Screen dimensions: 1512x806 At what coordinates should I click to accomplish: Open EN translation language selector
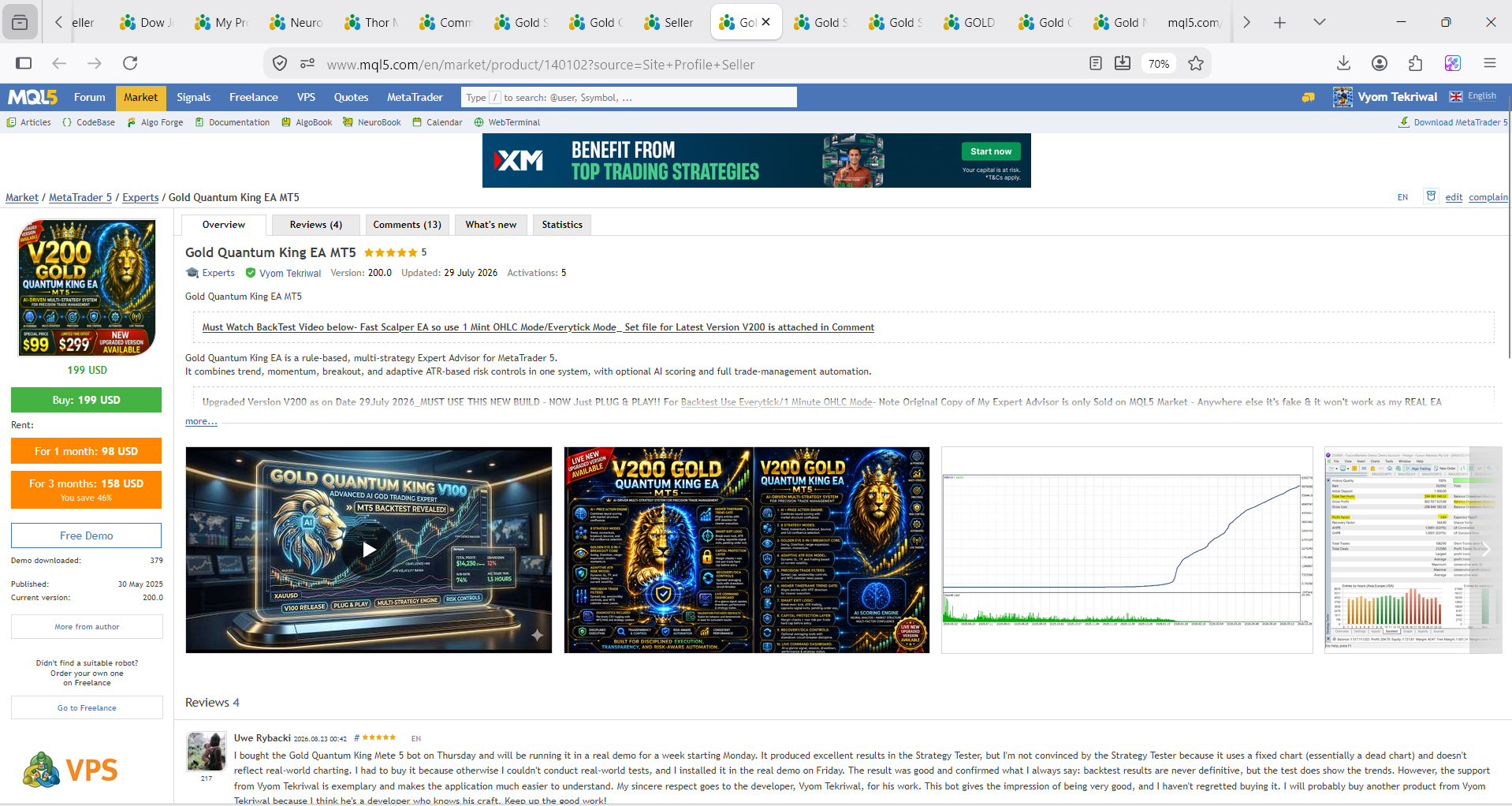1402,197
